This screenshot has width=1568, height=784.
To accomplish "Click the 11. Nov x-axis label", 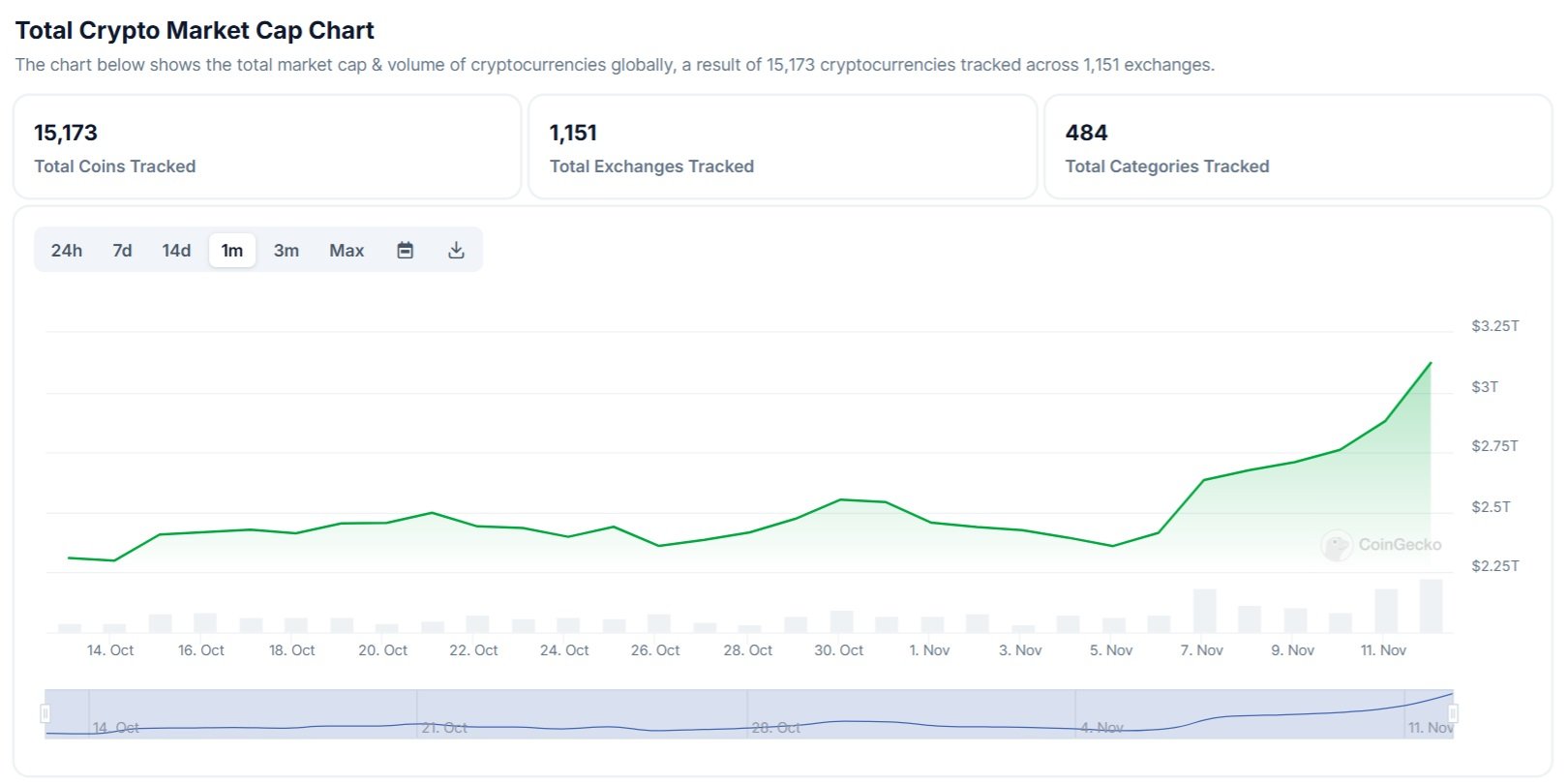I will [x=1383, y=650].
